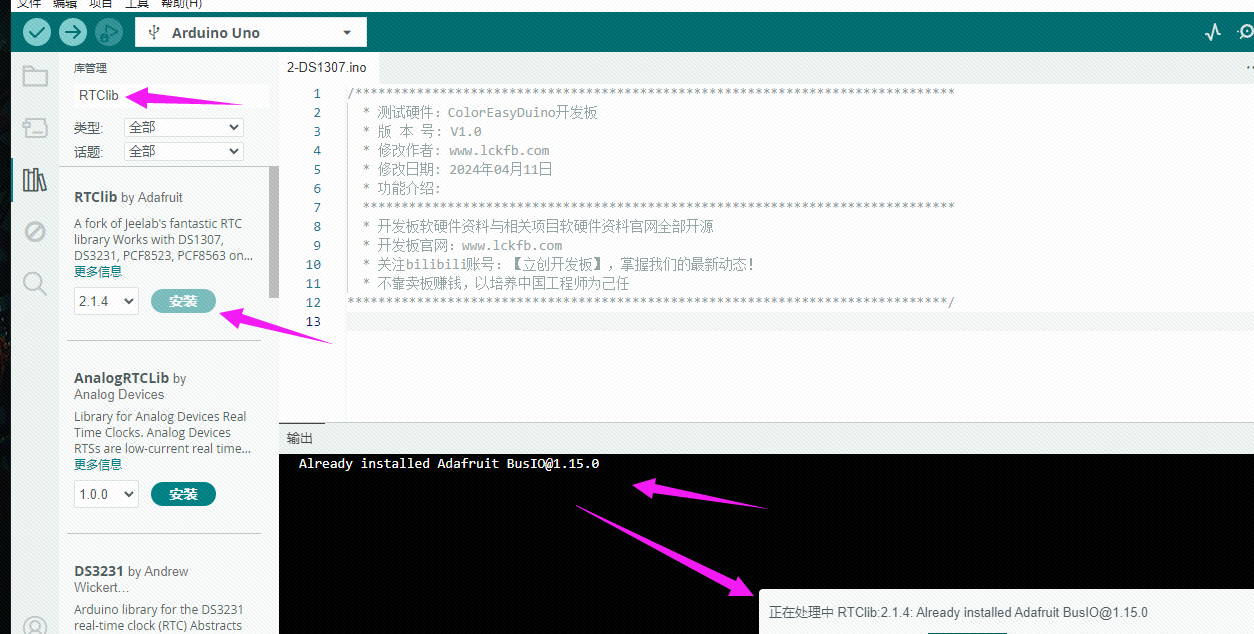Open the Serial Plotter icon

point(1213,32)
